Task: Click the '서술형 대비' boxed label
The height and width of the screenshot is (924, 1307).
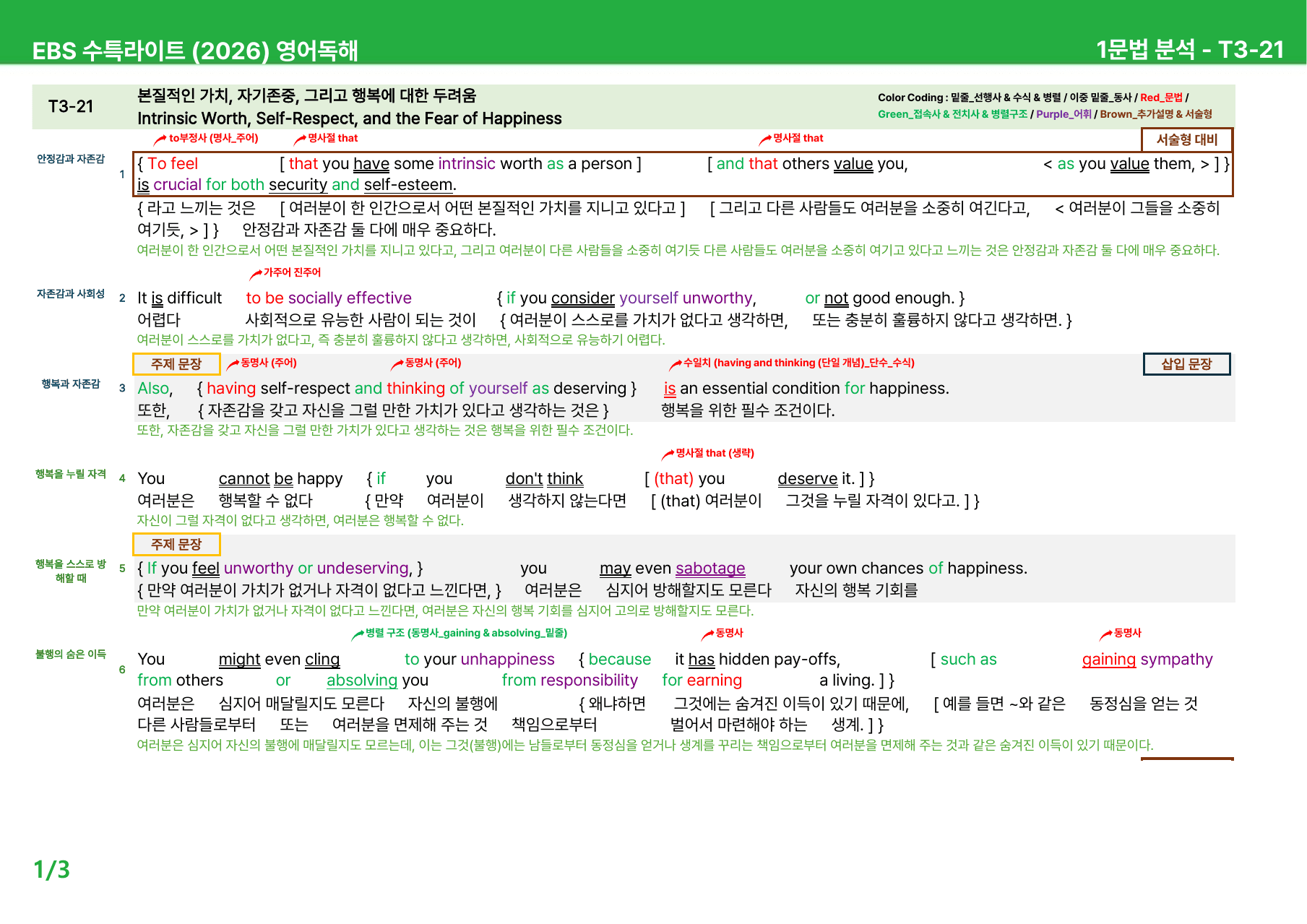Action: click(1187, 139)
